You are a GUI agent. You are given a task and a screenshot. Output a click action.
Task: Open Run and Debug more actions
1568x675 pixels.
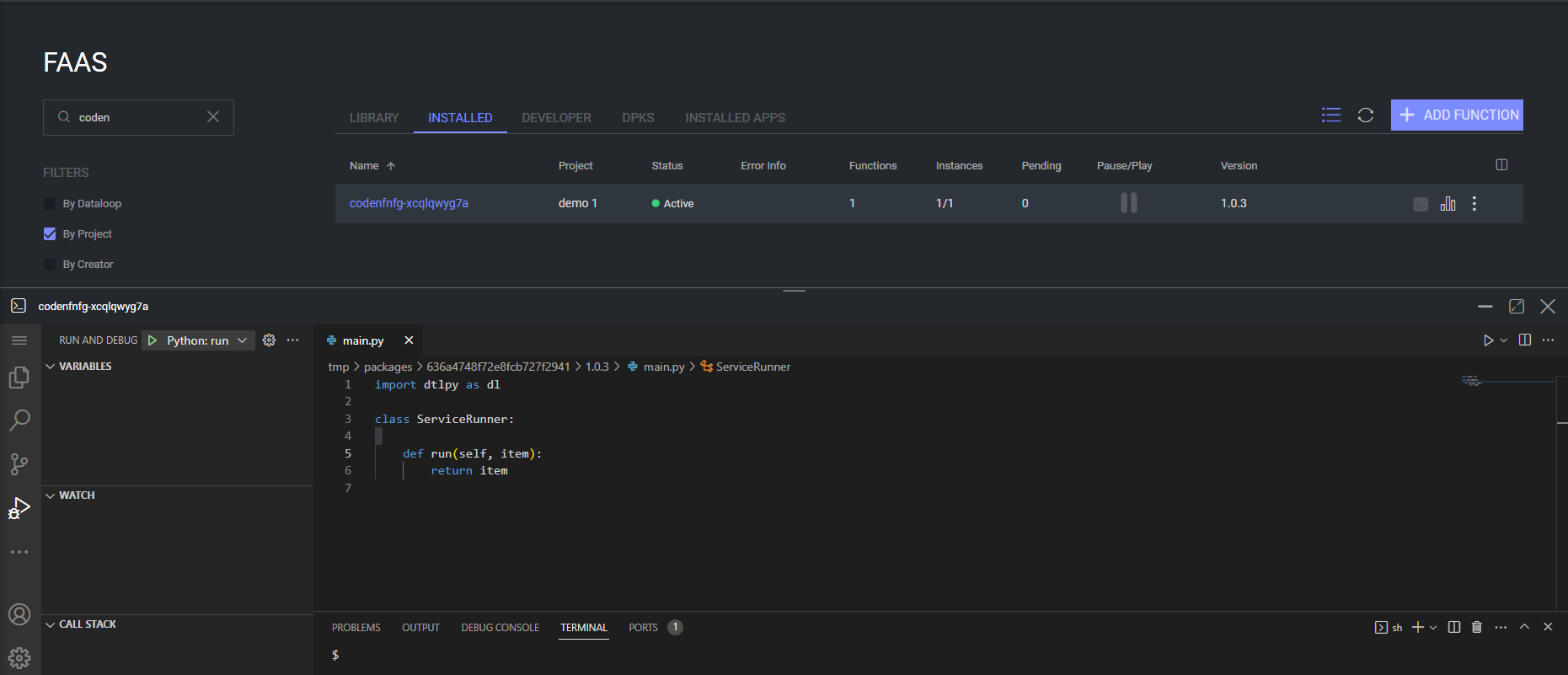click(292, 340)
